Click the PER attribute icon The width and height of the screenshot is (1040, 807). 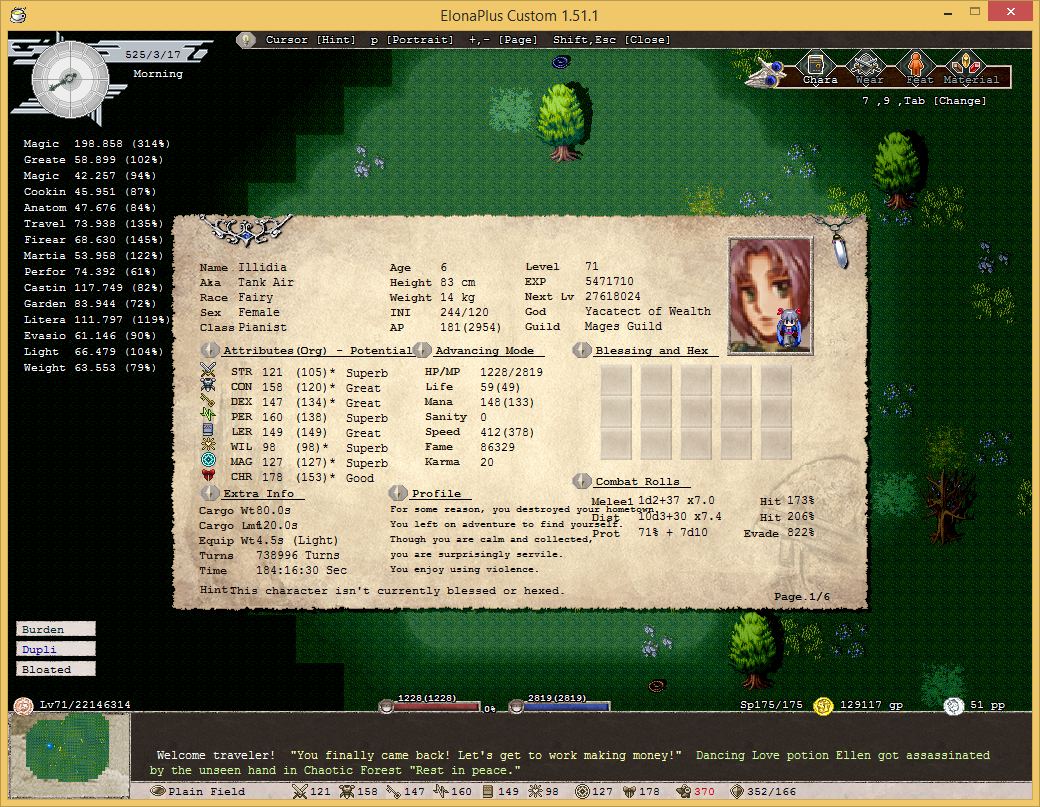(208, 414)
